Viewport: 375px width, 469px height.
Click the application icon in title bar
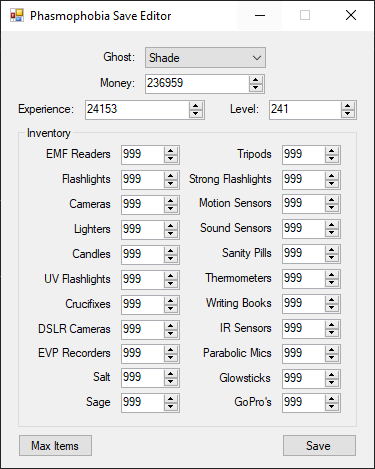(17, 15)
